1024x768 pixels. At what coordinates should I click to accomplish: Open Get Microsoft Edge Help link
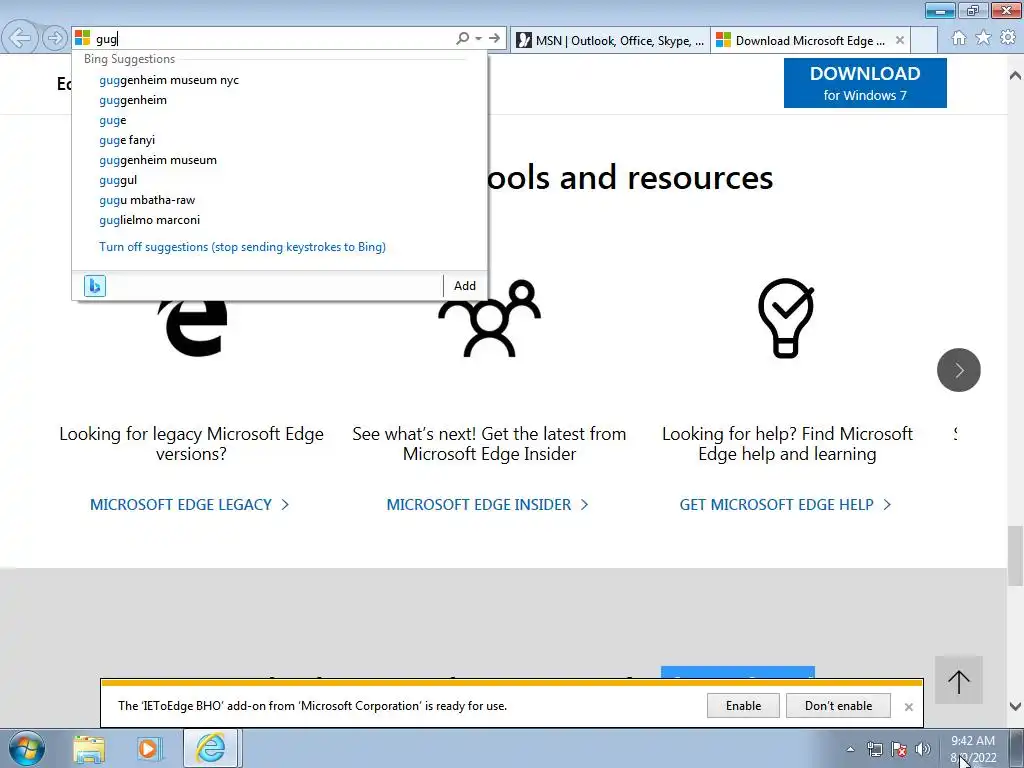[x=785, y=505]
